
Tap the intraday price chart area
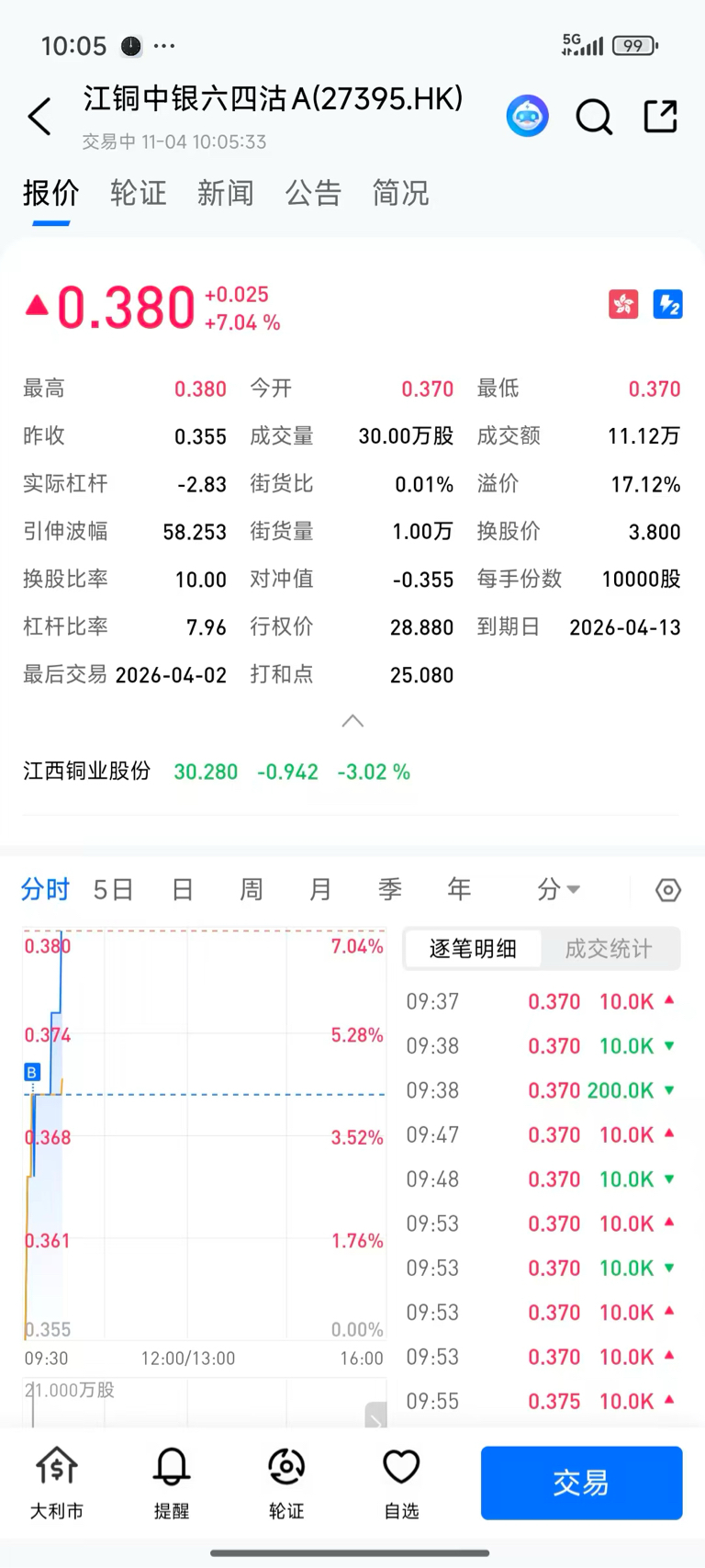pyautogui.click(x=204, y=1134)
